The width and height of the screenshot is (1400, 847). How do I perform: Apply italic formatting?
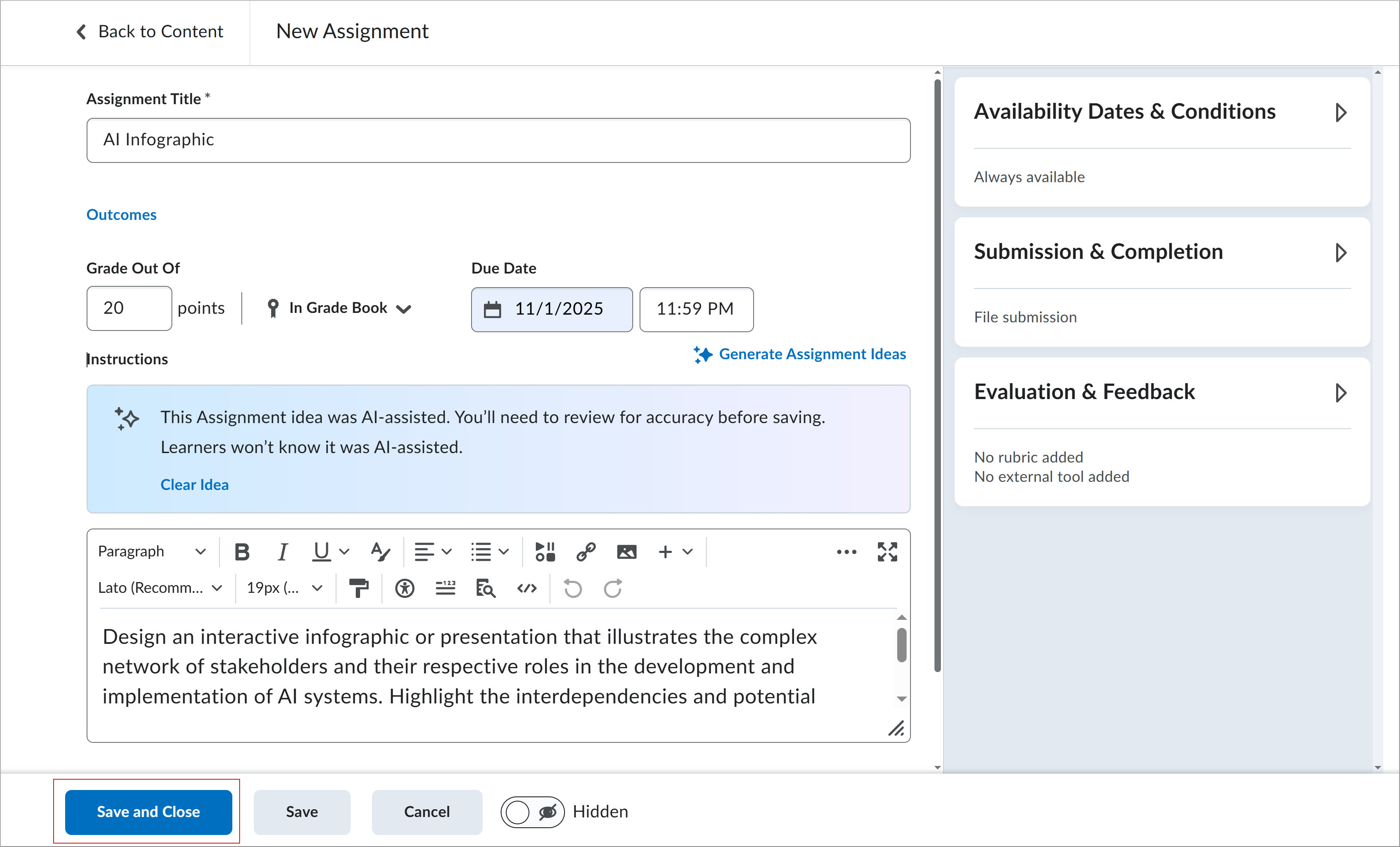282,552
